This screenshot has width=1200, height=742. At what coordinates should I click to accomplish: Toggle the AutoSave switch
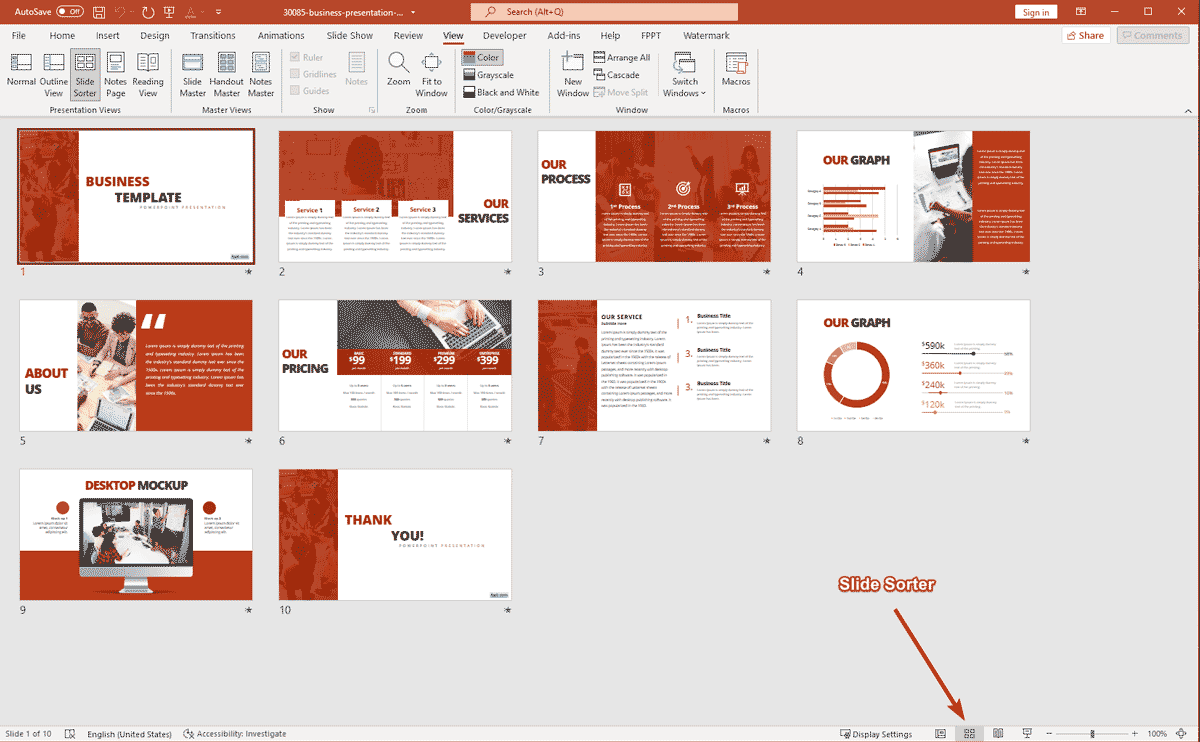tap(69, 12)
